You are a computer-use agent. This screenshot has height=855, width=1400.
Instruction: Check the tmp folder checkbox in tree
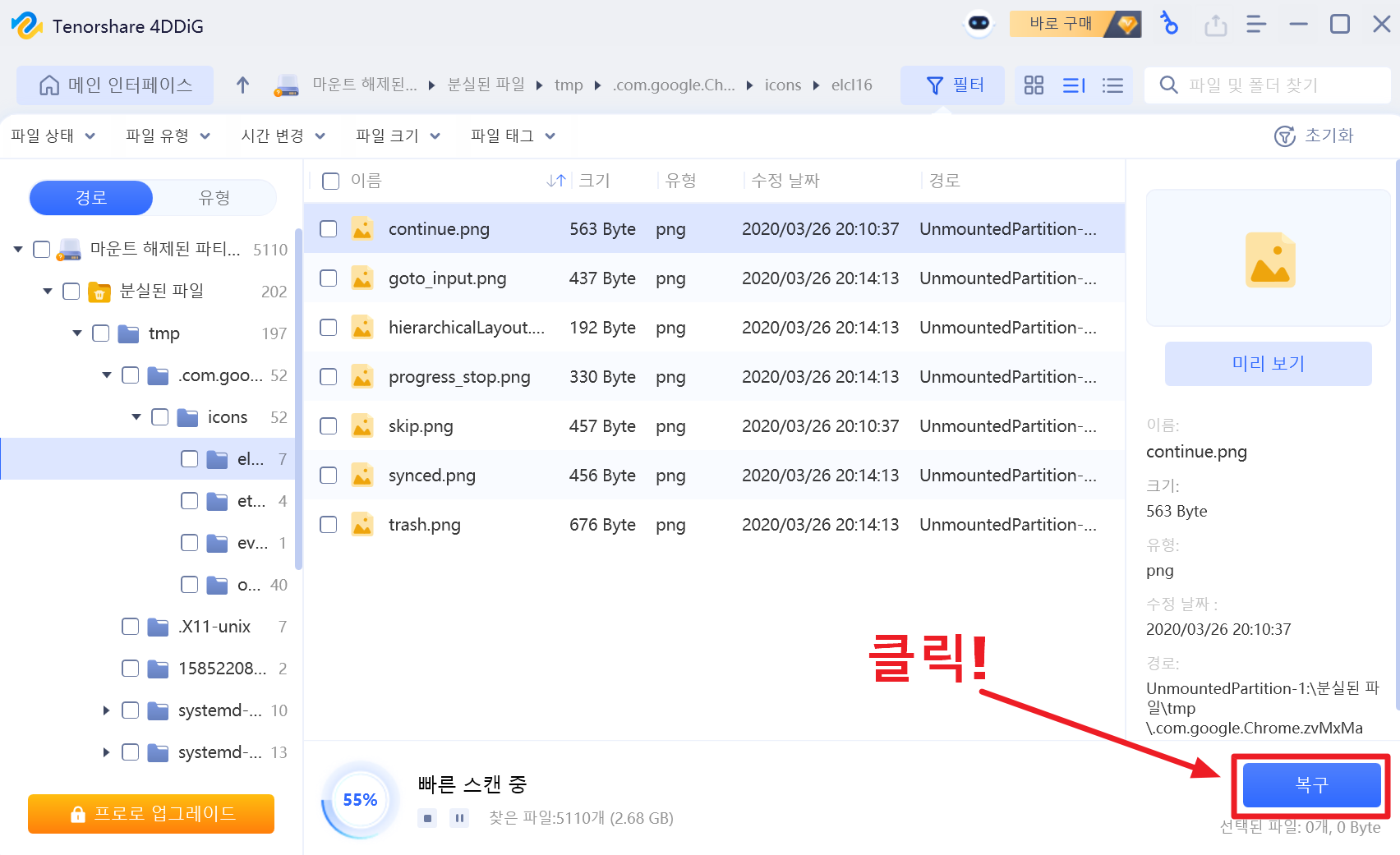coord(101,333)
